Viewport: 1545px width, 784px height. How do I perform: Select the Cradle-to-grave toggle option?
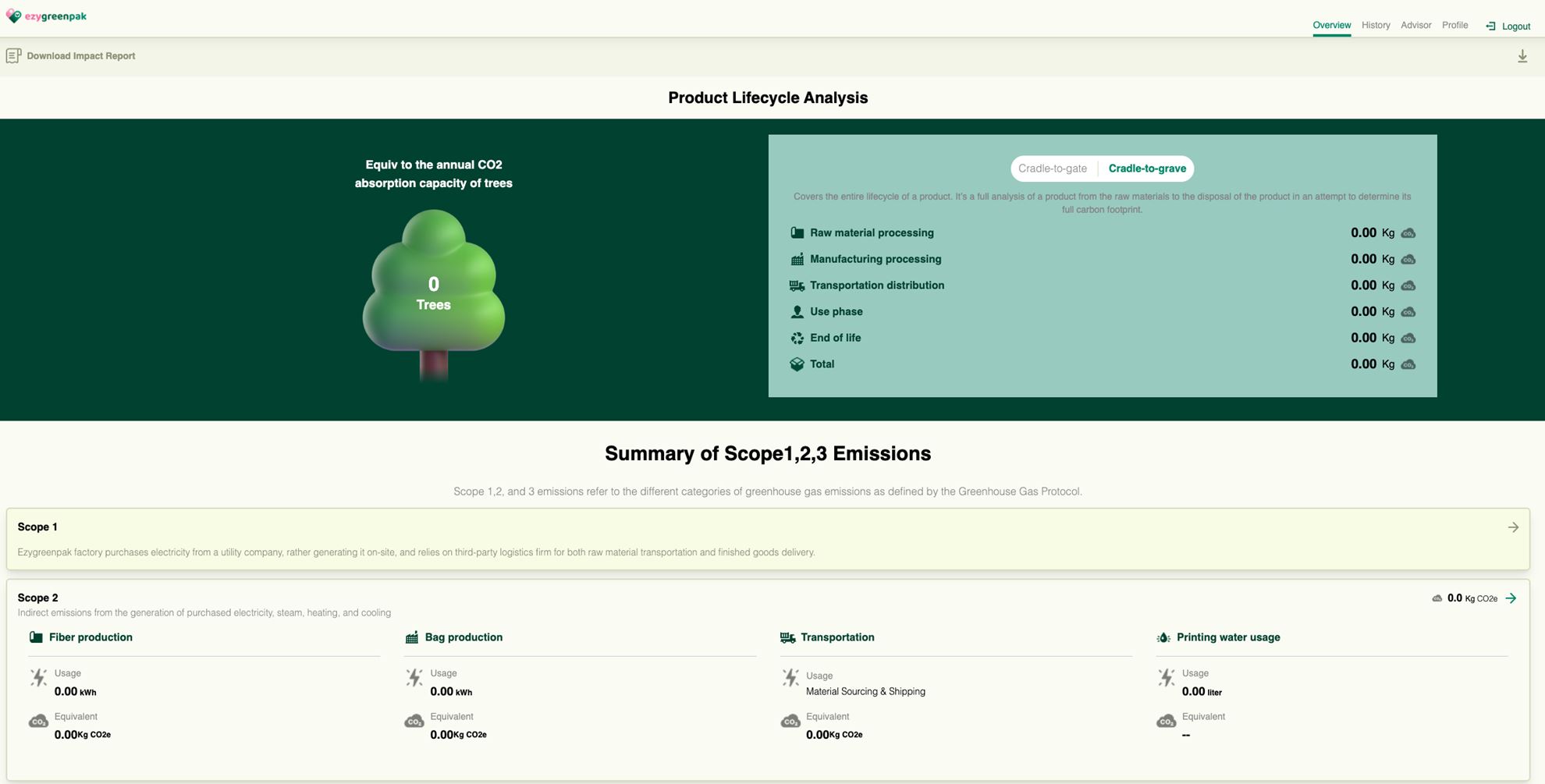pyautogui.click(x=1146, y=169)
